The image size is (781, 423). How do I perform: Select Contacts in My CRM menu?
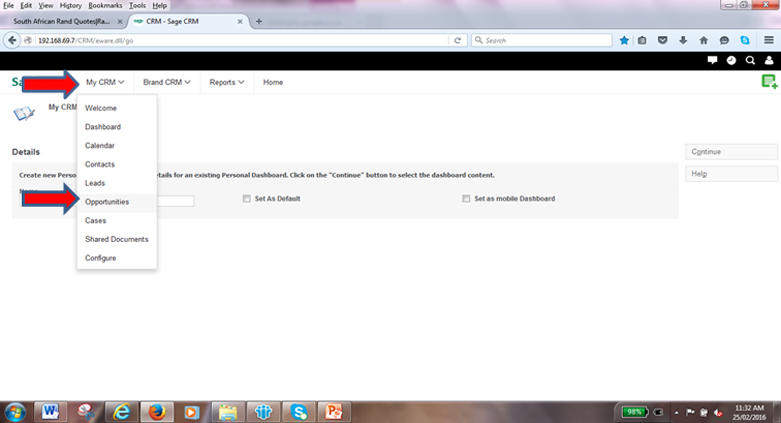click(117, 164)
